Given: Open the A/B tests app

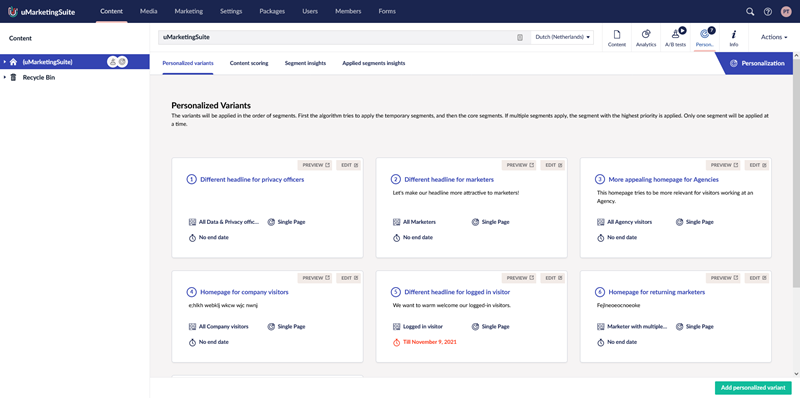Looking at the screenshot, I should coord(676,38).
